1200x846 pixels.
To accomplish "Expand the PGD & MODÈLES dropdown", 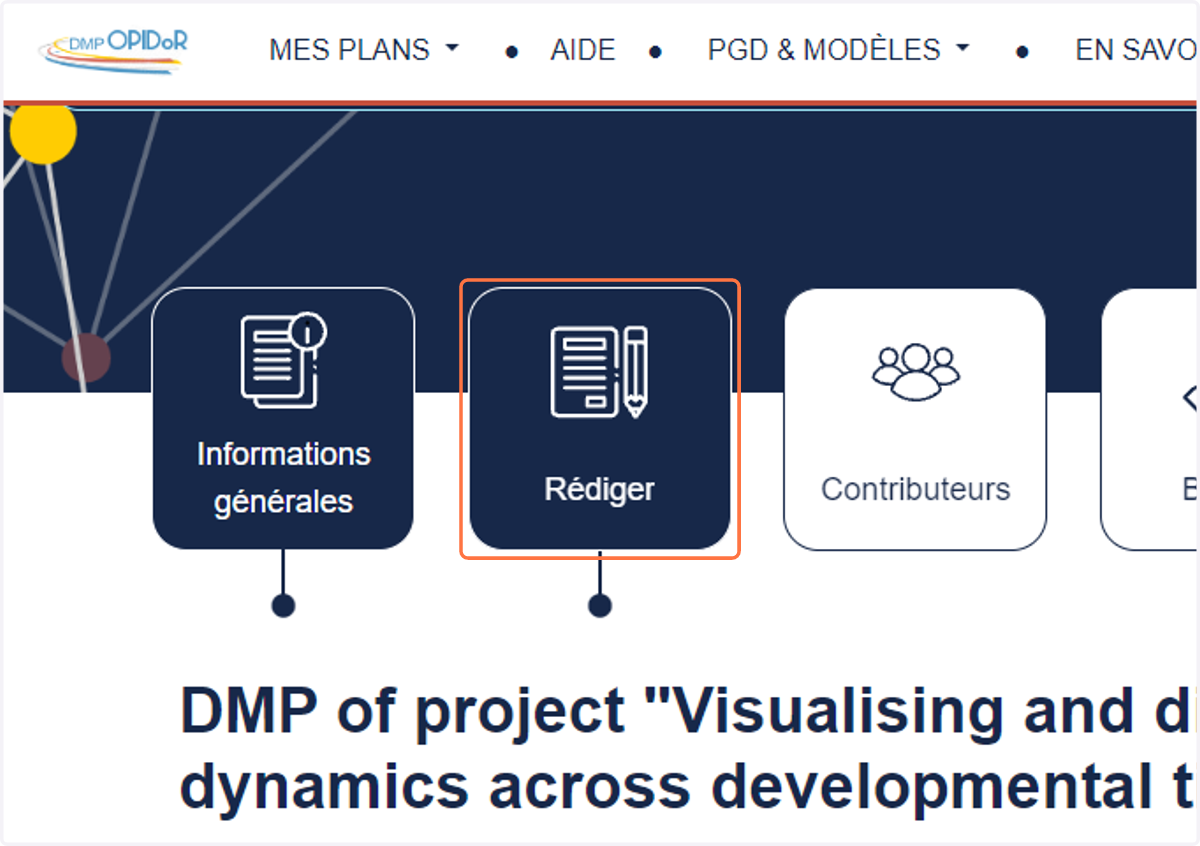I will point(839,50).
